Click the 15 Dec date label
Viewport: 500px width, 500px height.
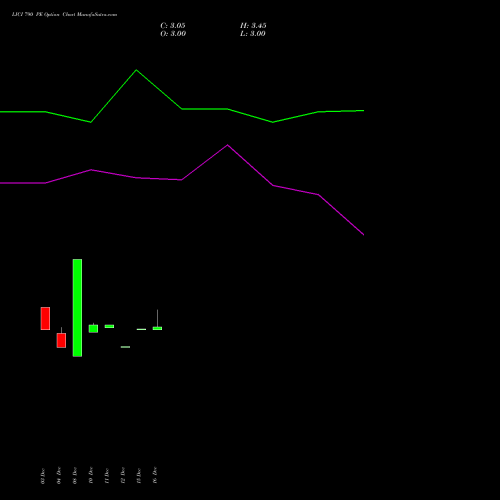point(139,476)
